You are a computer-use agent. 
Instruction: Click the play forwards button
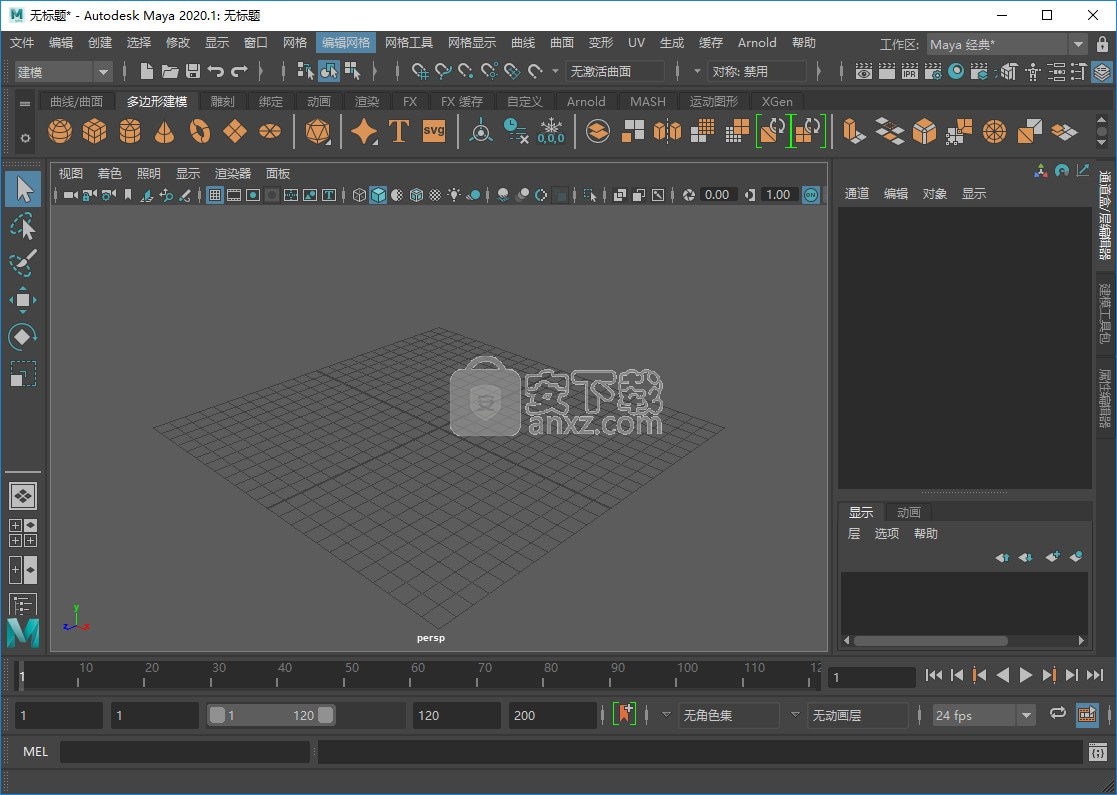coord(1025,675)
